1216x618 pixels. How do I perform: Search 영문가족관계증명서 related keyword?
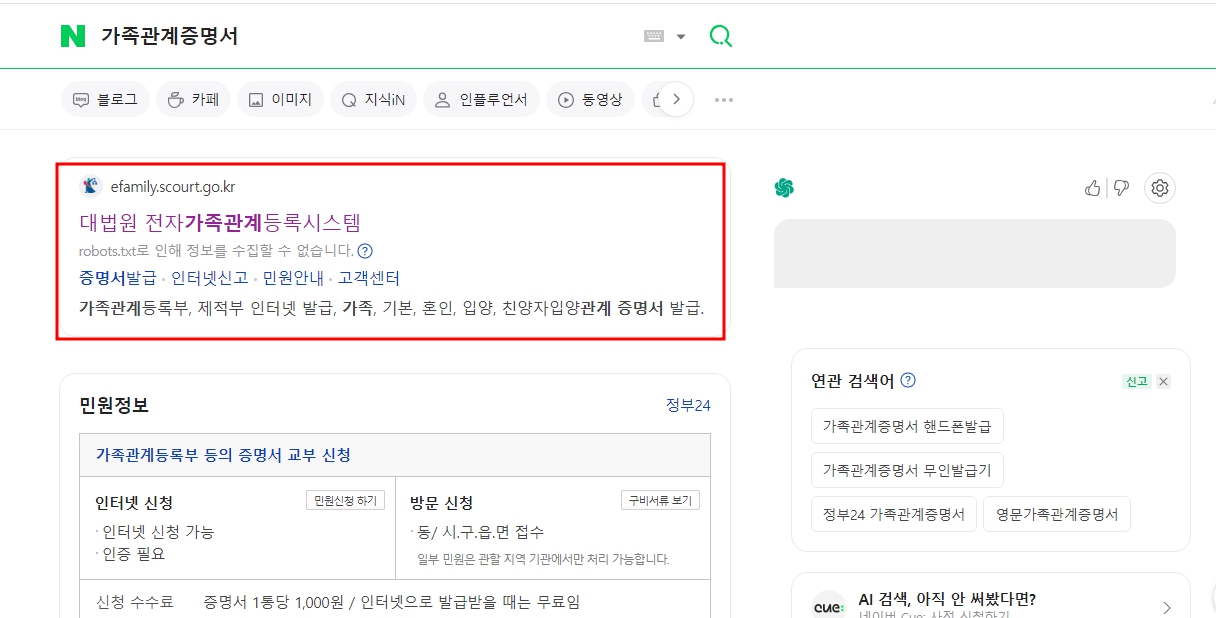click(1057, 514)
